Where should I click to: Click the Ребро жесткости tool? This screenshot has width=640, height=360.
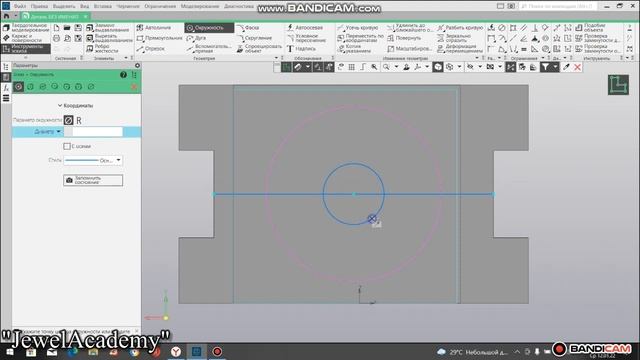click(102, 49)
